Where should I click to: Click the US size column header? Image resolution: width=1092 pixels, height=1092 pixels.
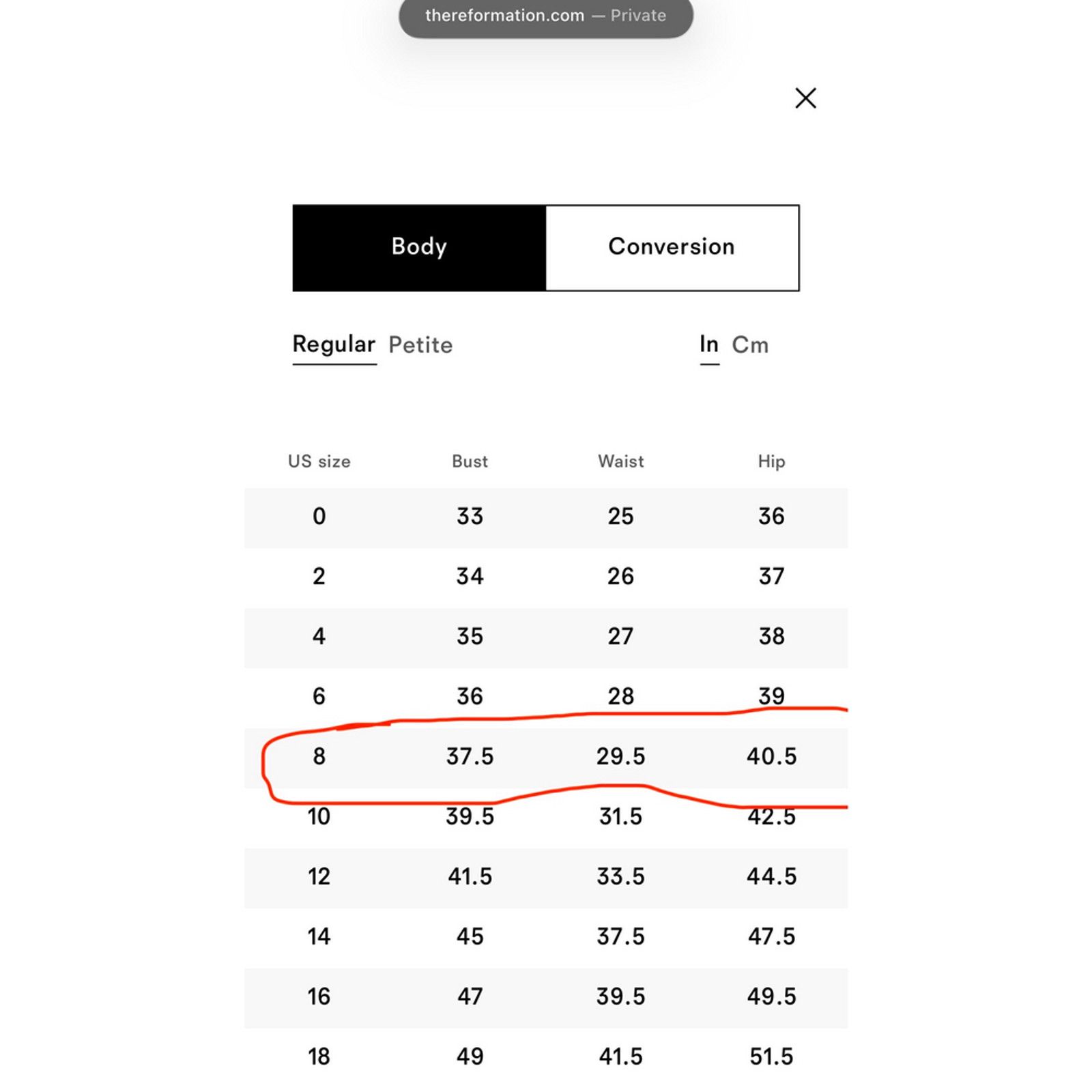319,461
